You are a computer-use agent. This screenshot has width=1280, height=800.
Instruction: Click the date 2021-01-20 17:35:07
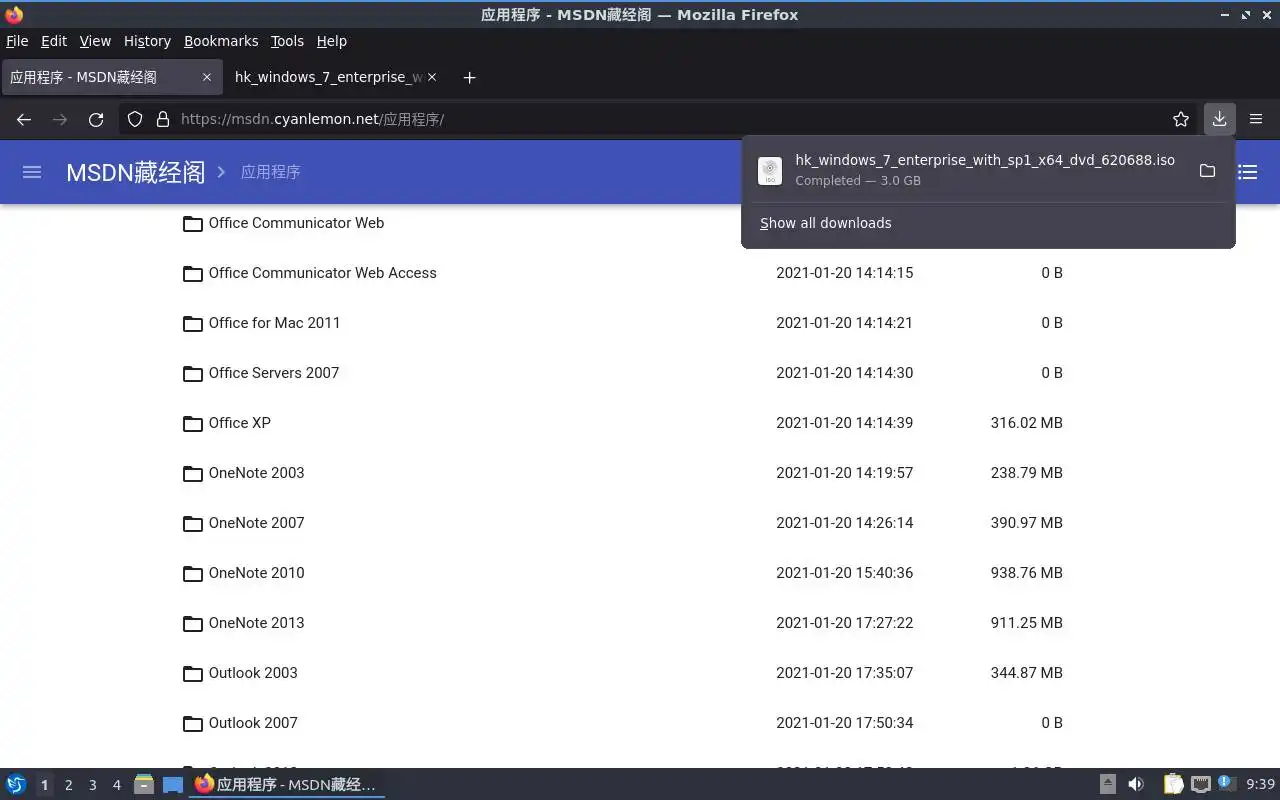[844, 673]
